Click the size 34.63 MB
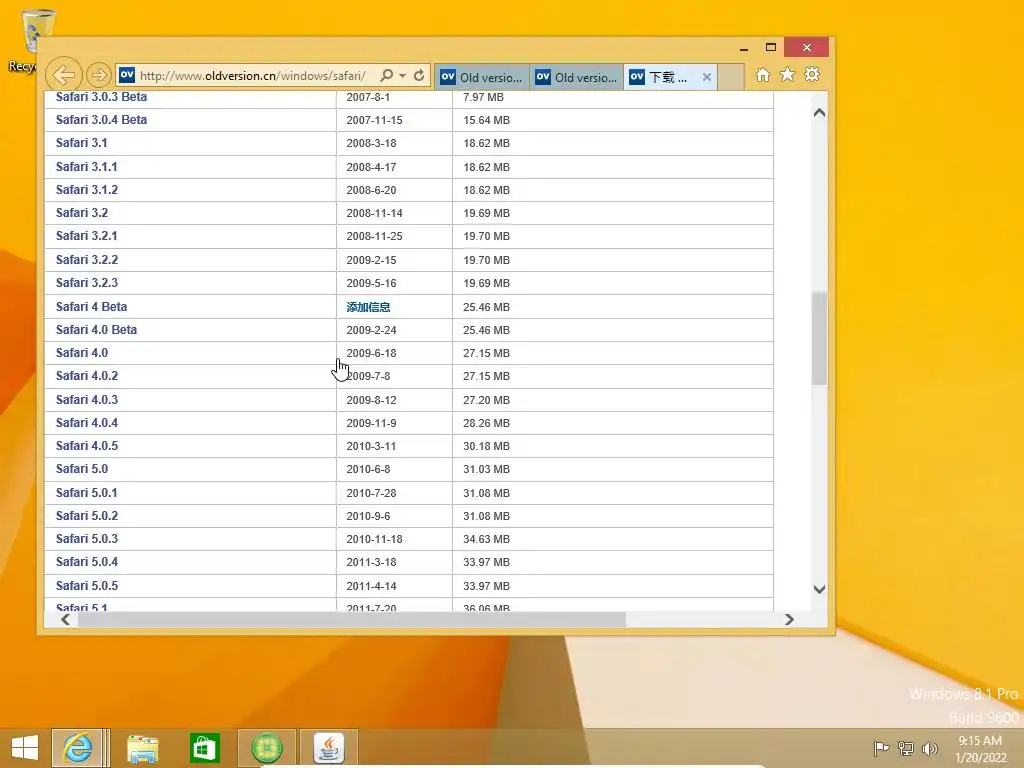 coord(487,539)
